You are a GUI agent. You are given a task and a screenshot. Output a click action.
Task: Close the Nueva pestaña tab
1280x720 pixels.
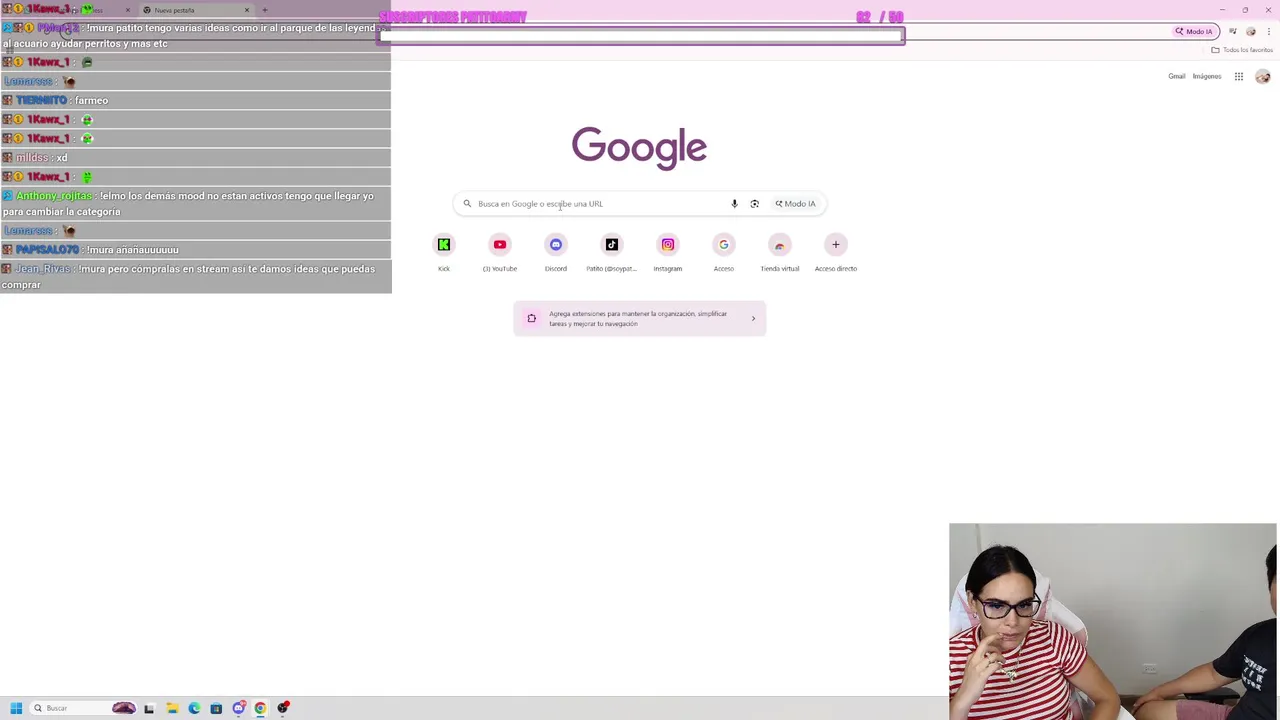point(247,10)
